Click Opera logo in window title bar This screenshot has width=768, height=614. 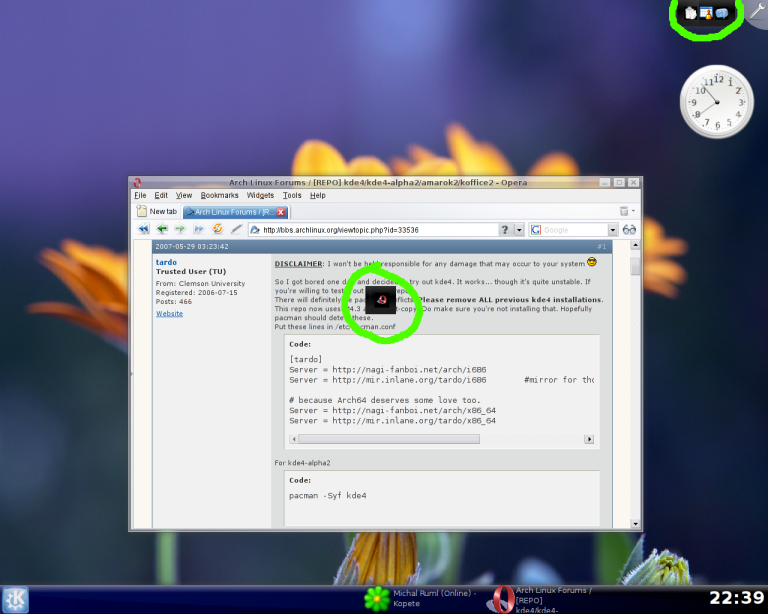pyautogui.click(x=137, y=183)
